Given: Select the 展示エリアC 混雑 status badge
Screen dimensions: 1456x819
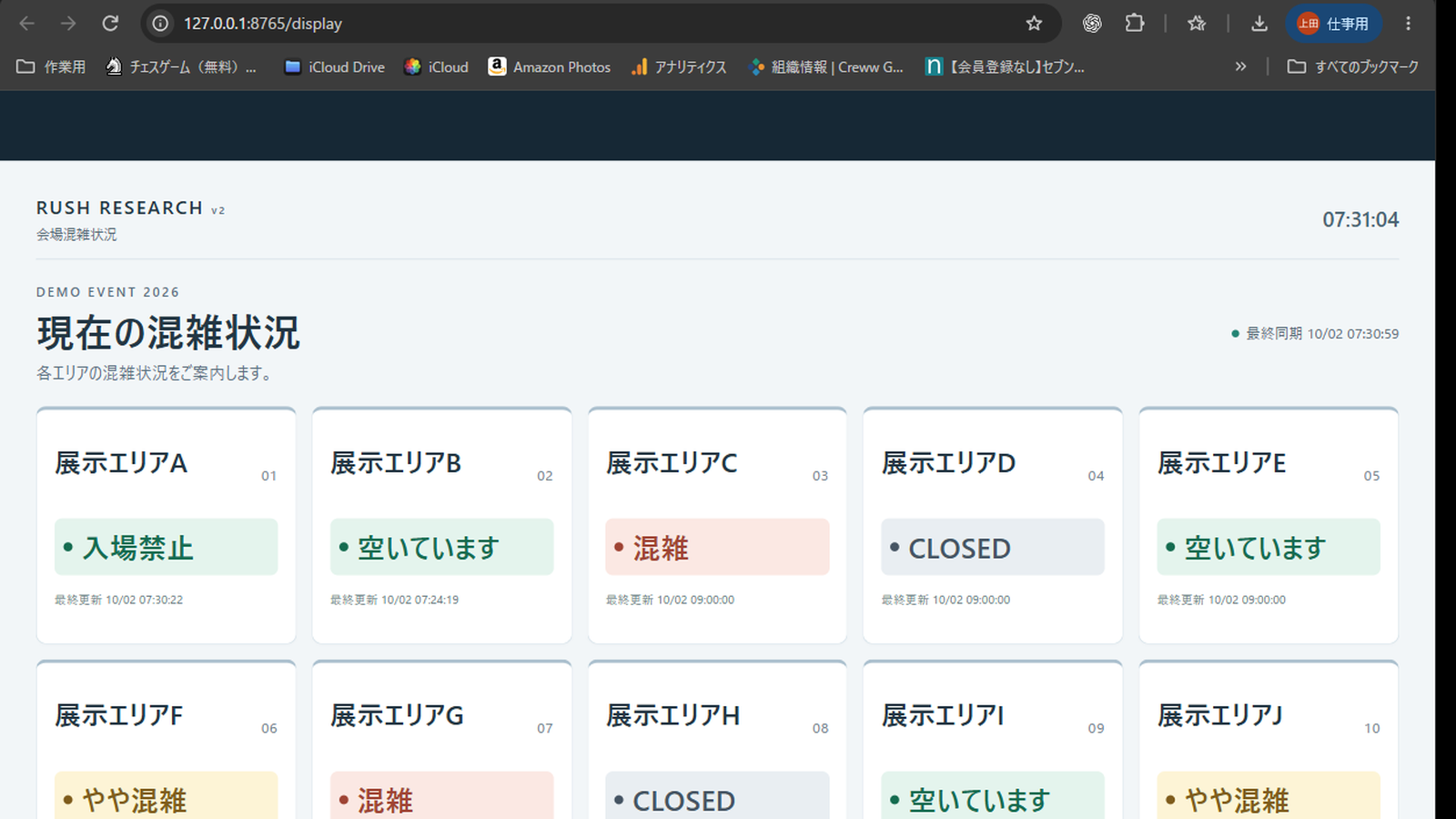Looking at the screenshot, I should point(717,547).
